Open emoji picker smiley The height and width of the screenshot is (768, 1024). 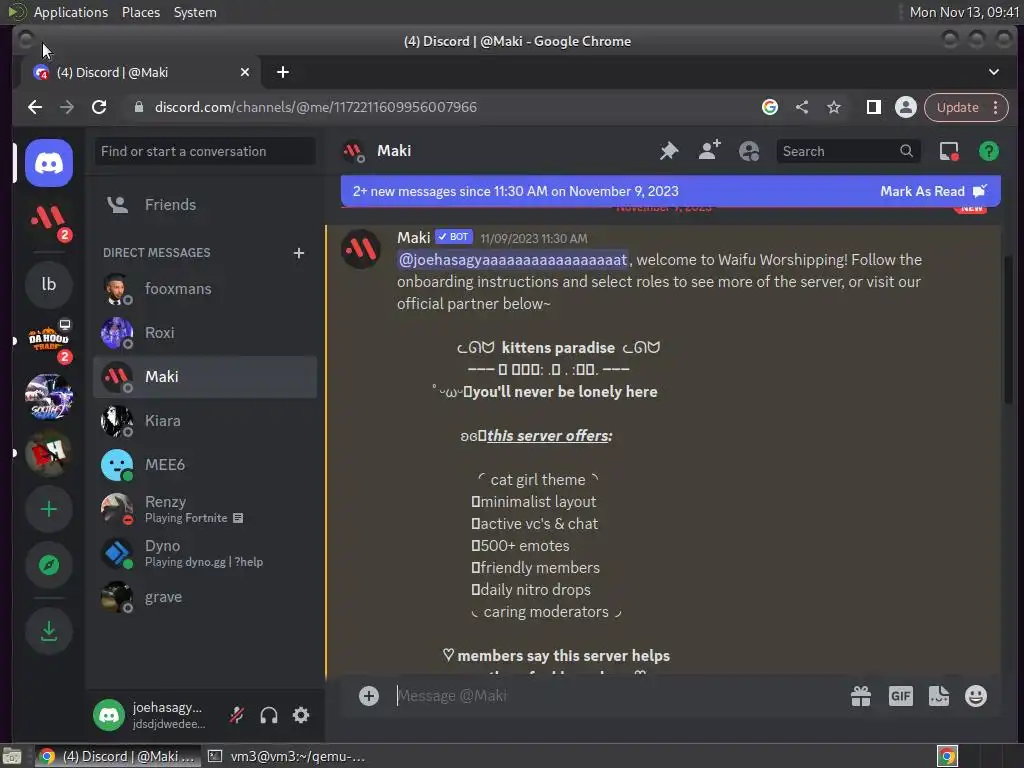(x=976, y=696)
